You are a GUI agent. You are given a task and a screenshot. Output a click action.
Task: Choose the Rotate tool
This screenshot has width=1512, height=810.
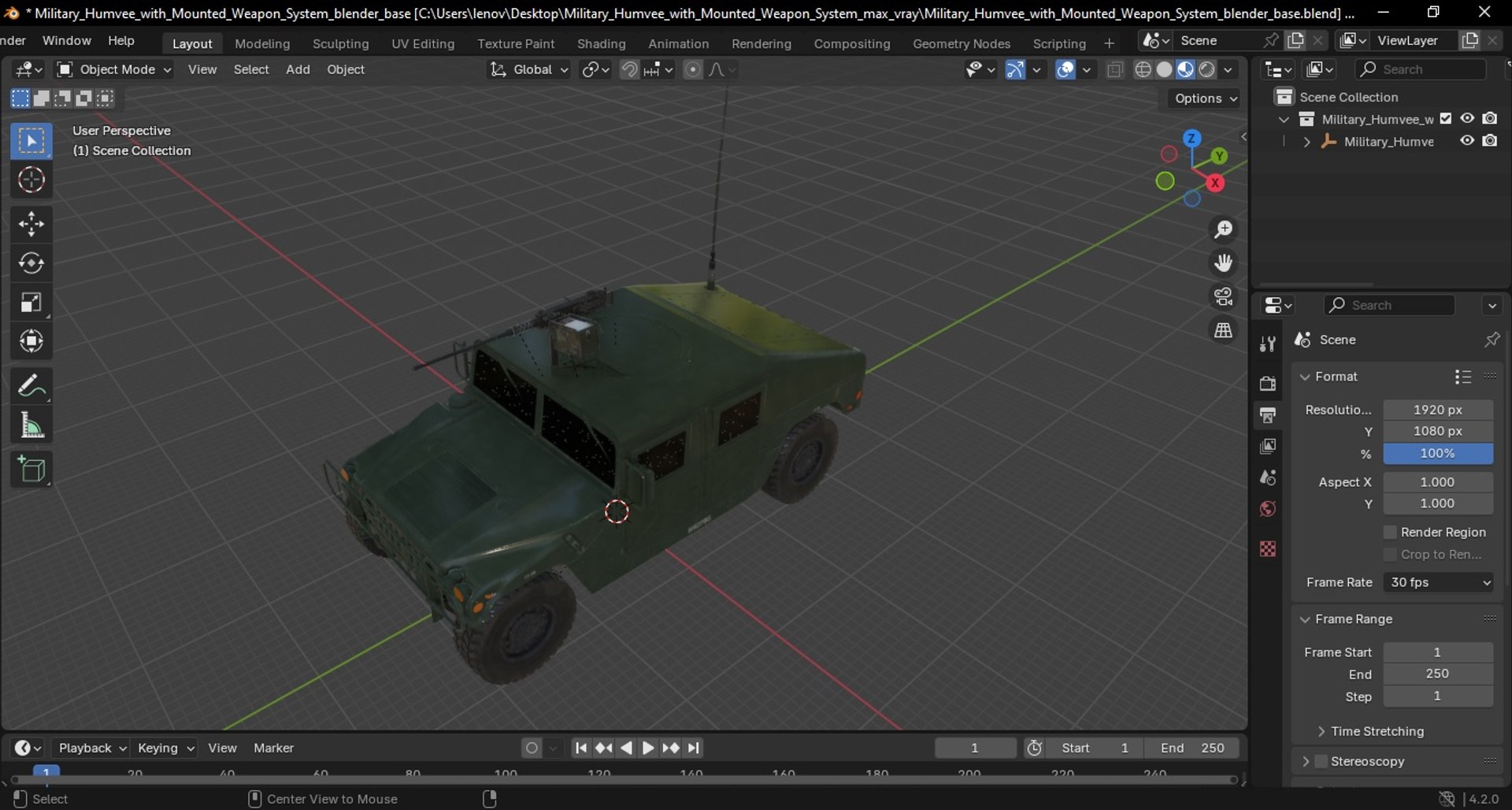31,263
